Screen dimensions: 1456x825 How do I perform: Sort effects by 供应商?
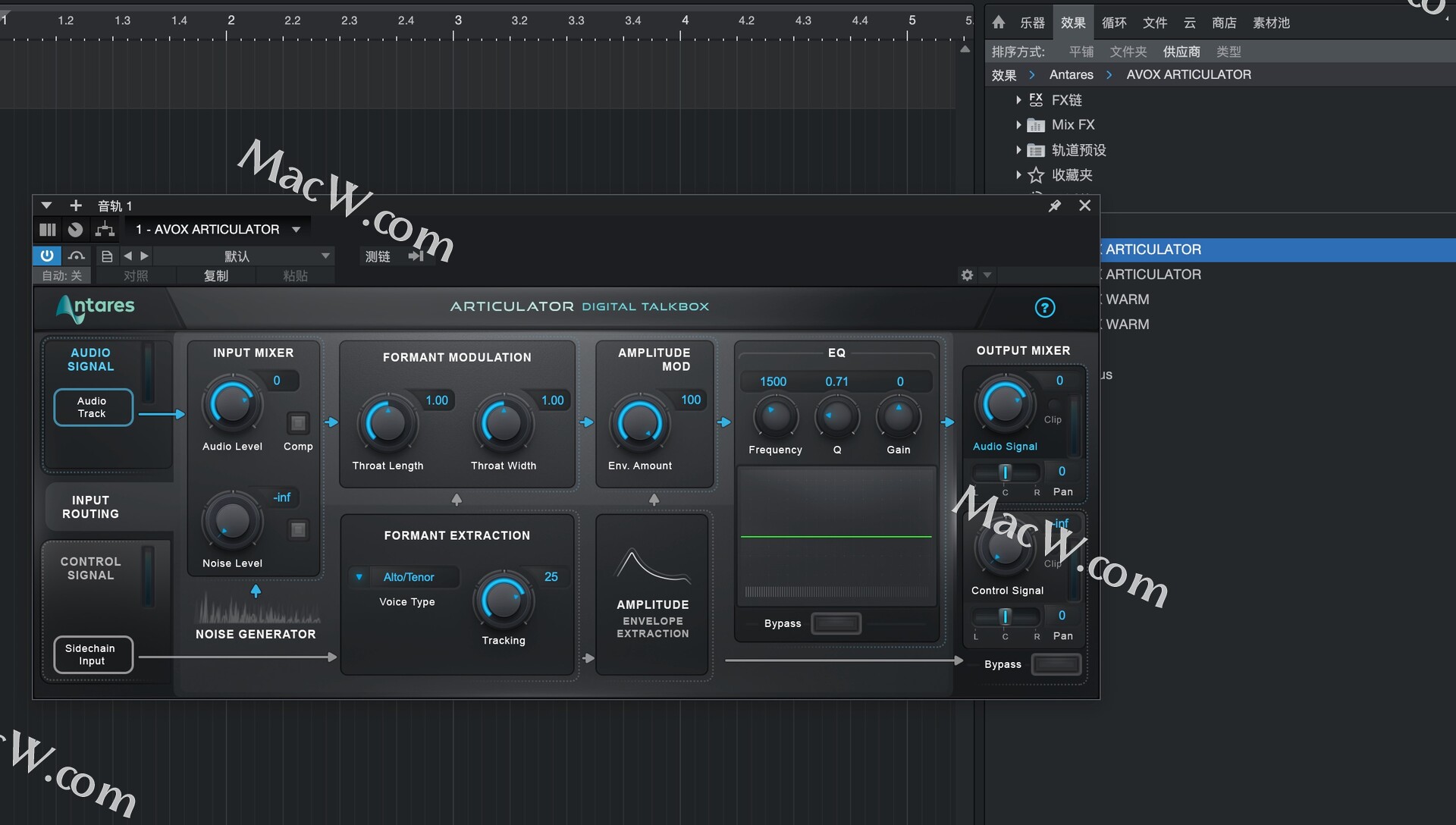point(1181,52)
